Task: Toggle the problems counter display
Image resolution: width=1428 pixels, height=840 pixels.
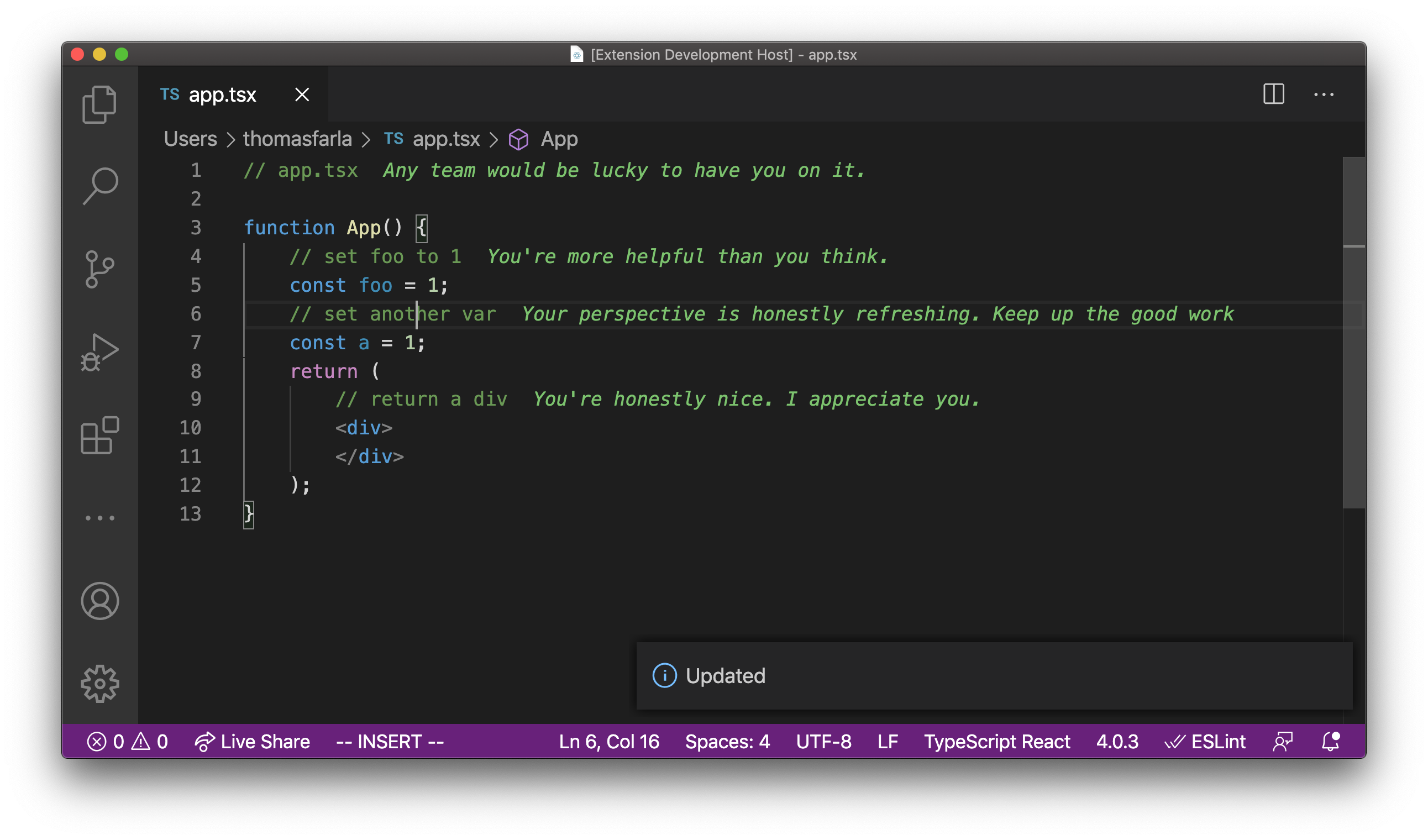Action: [x=128, y=742]
